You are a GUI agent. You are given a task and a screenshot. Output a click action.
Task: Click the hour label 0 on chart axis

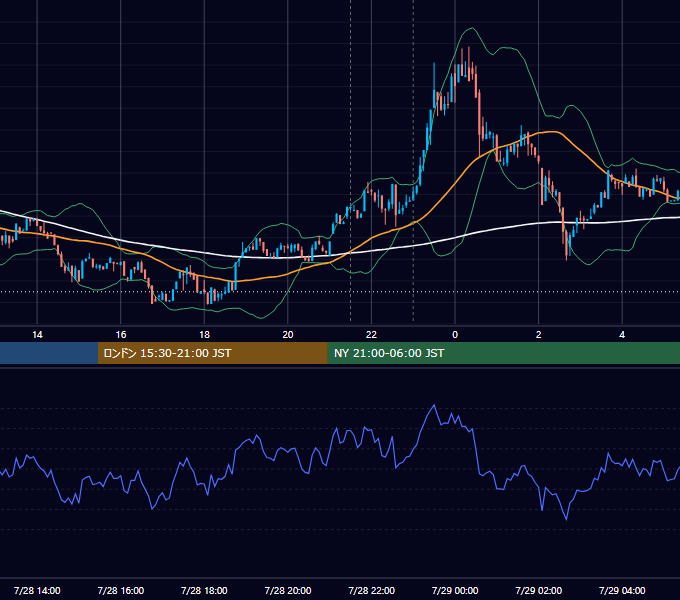coord(455,335)
